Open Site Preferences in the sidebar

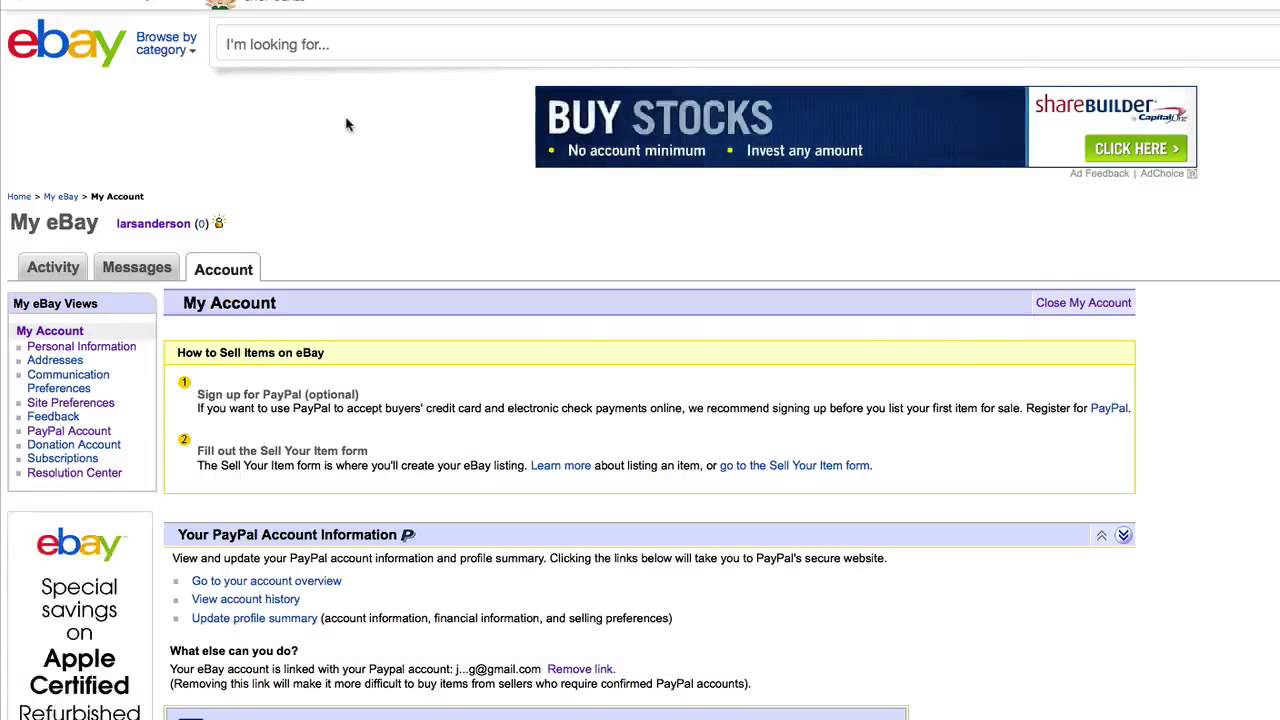(x=70, y=403)
